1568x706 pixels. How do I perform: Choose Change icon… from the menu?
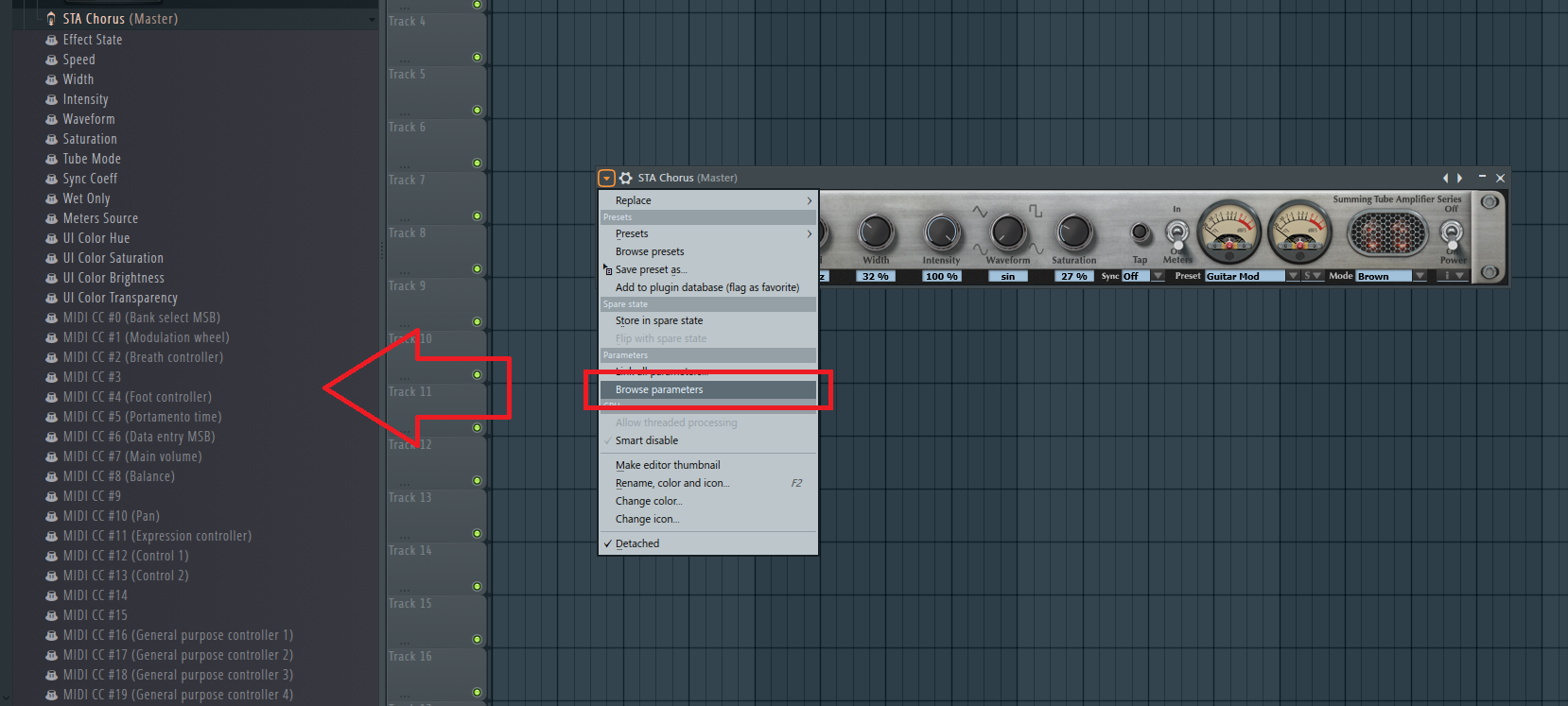click(x=708, y=519)
